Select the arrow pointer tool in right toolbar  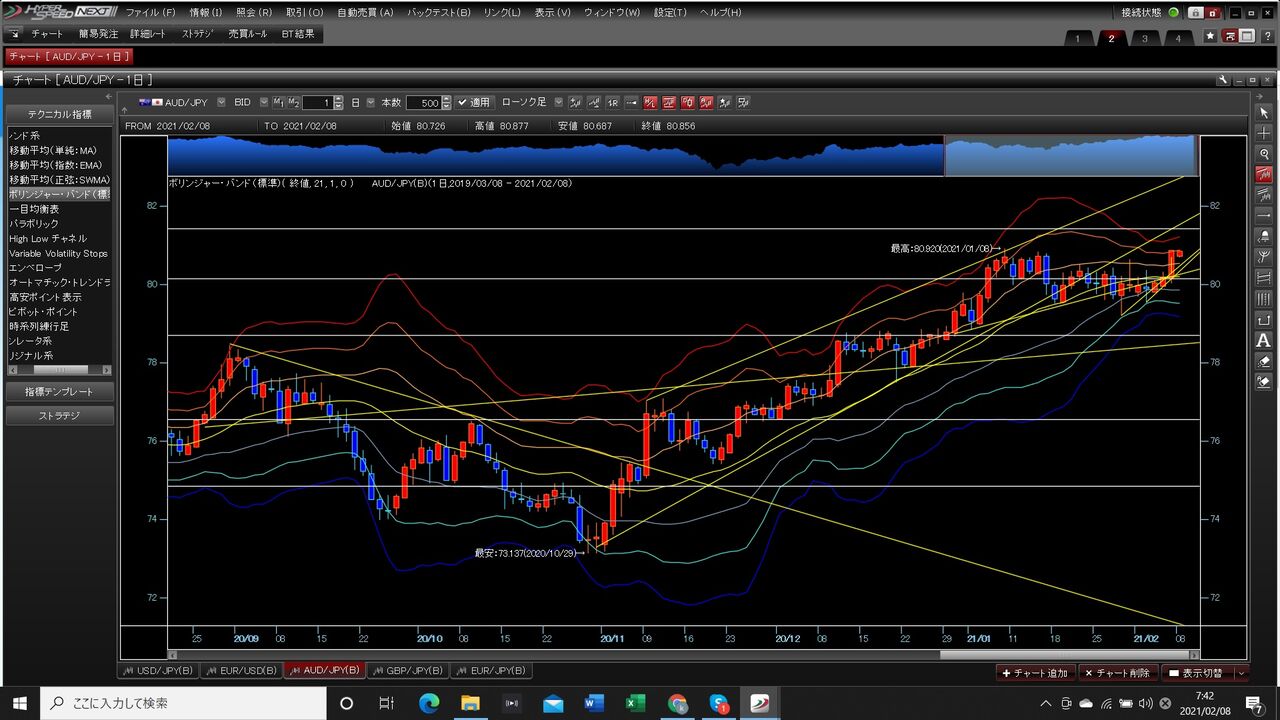1264,113
